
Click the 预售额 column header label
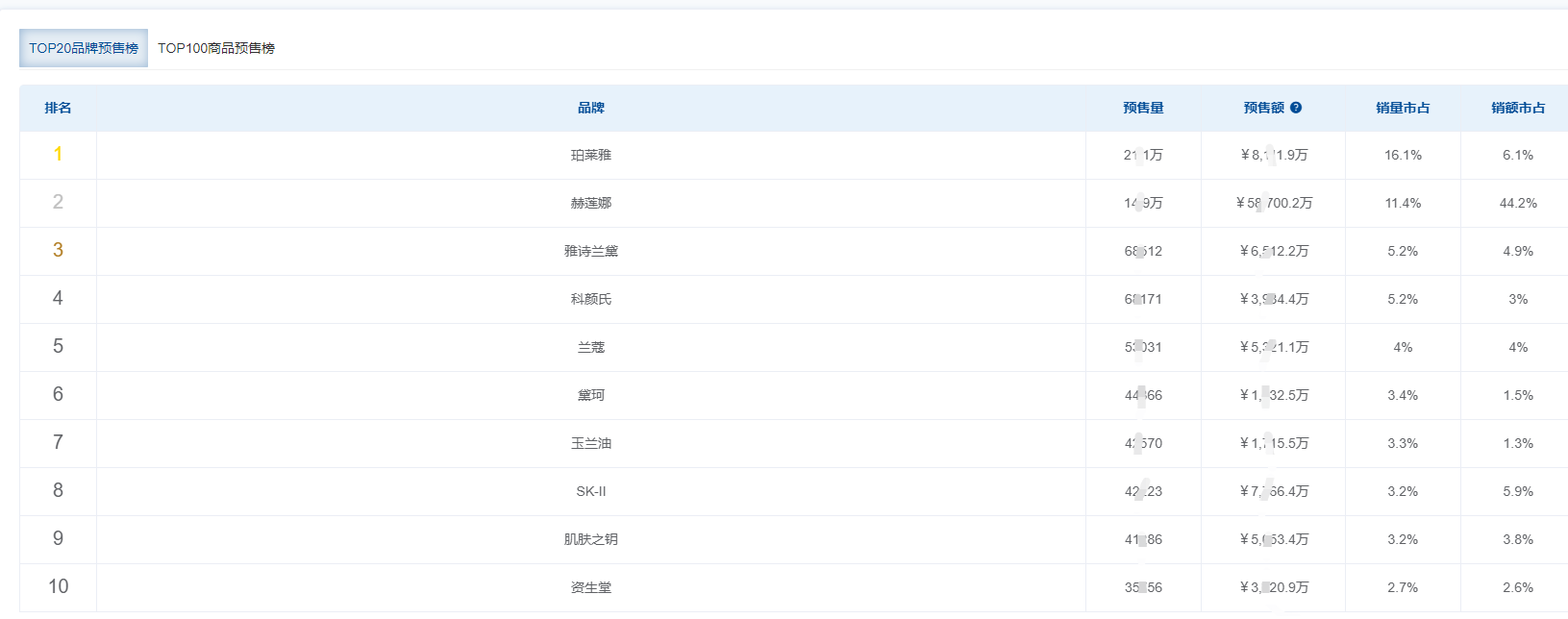click(x=1264, y=108)
